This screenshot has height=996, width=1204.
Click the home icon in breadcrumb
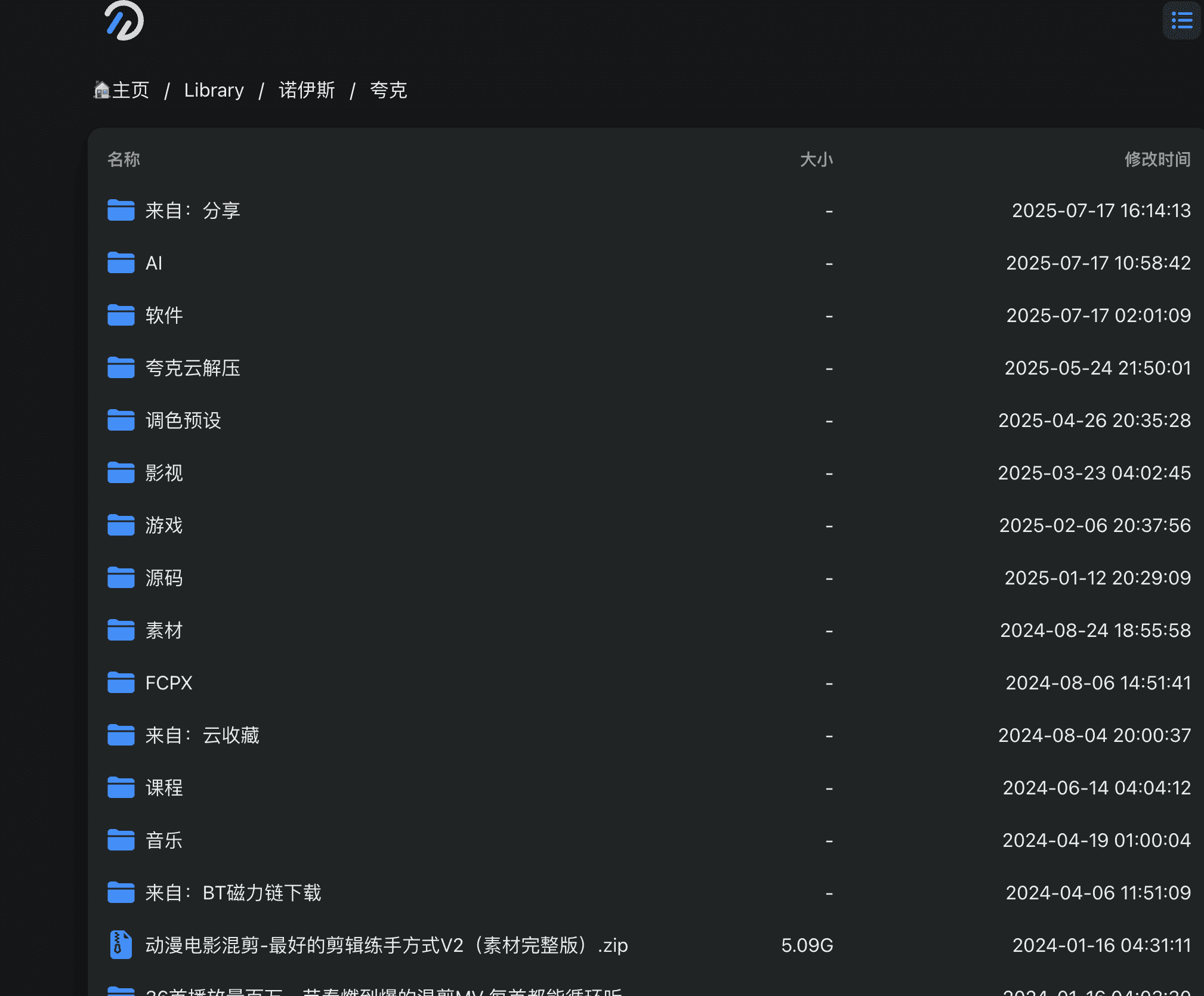click(102, 90)
